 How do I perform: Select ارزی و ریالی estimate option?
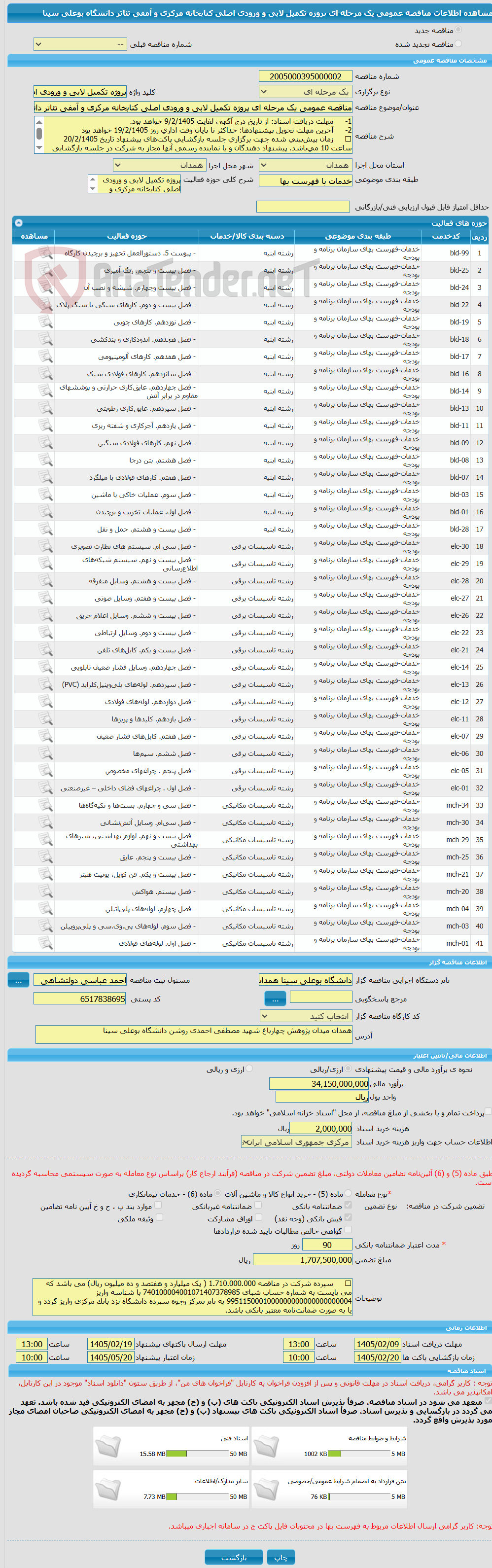click(x=249, y=1068)
